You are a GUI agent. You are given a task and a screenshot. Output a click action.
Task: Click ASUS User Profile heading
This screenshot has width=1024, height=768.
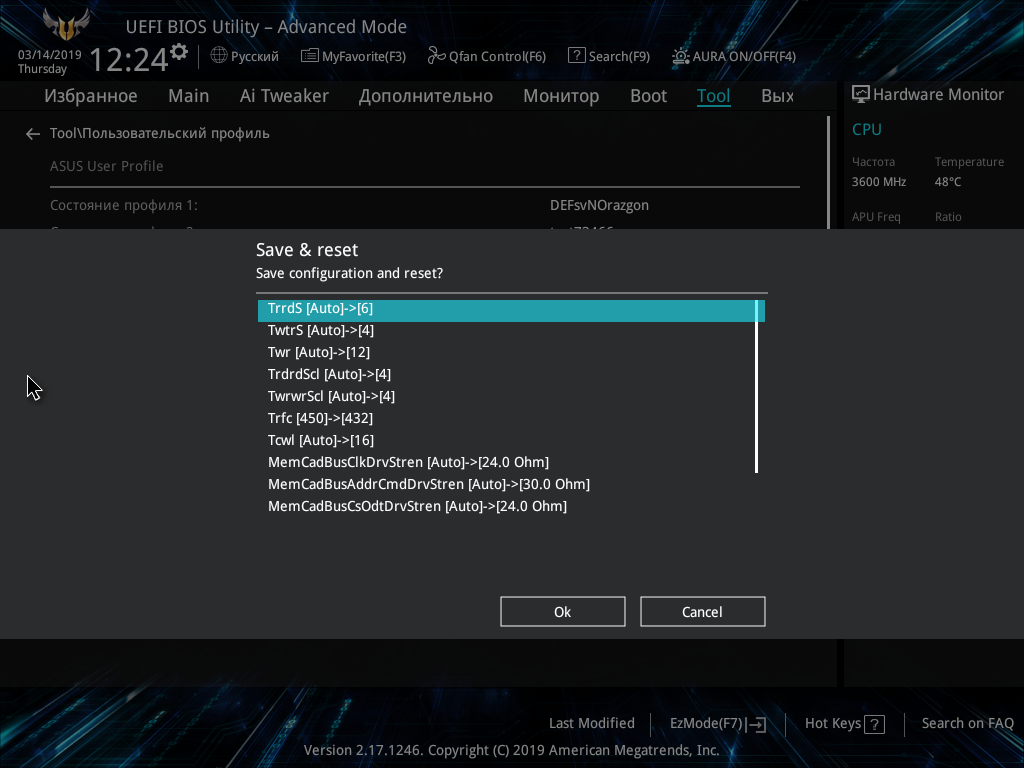coord(106,167)
